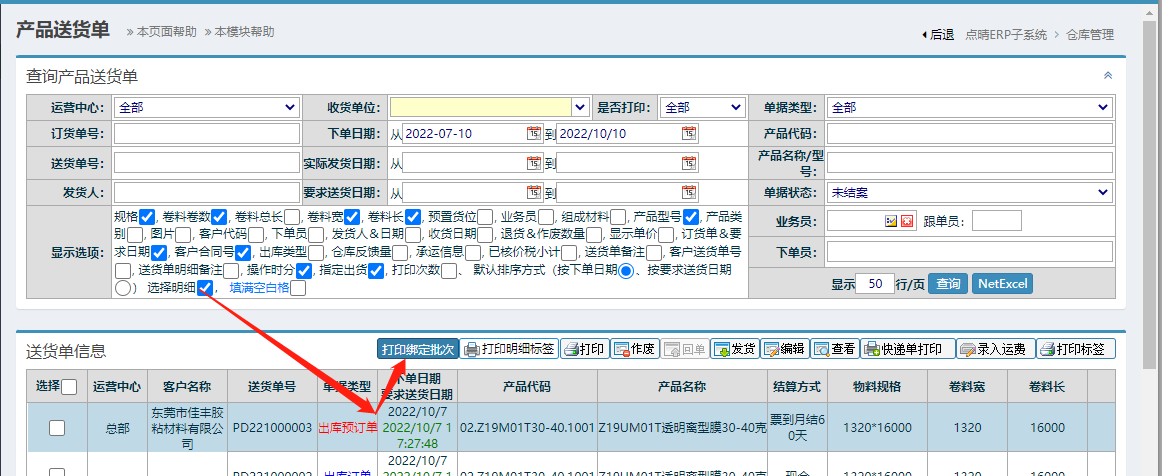Image resolution: width=1162 pixels, height=476 pixels.
Task: Click the 作废 void button
Action: pyautogui.click(x=634, y=348)
